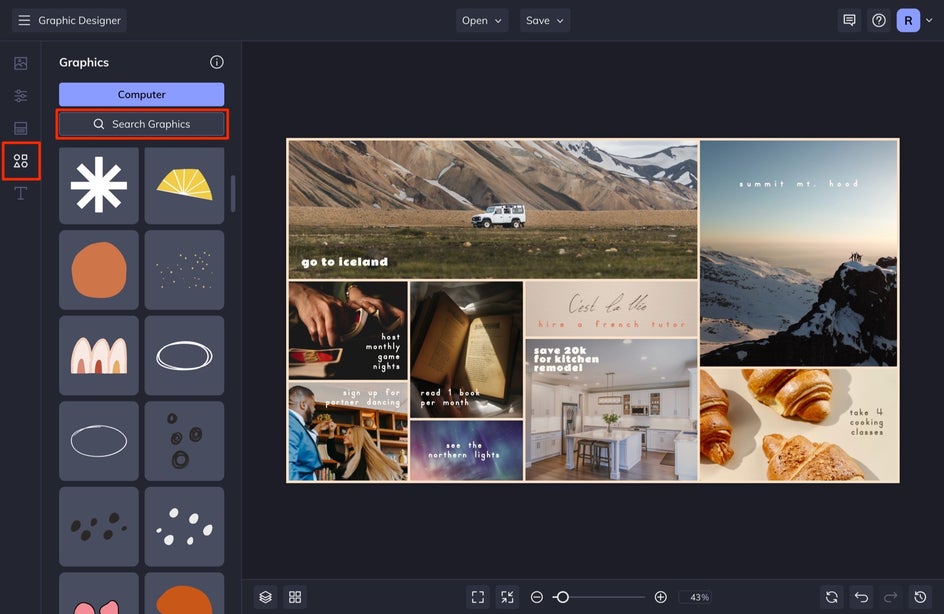Click the R account avatar
Viewport: 944px width, 614px height.
[908, 20]
